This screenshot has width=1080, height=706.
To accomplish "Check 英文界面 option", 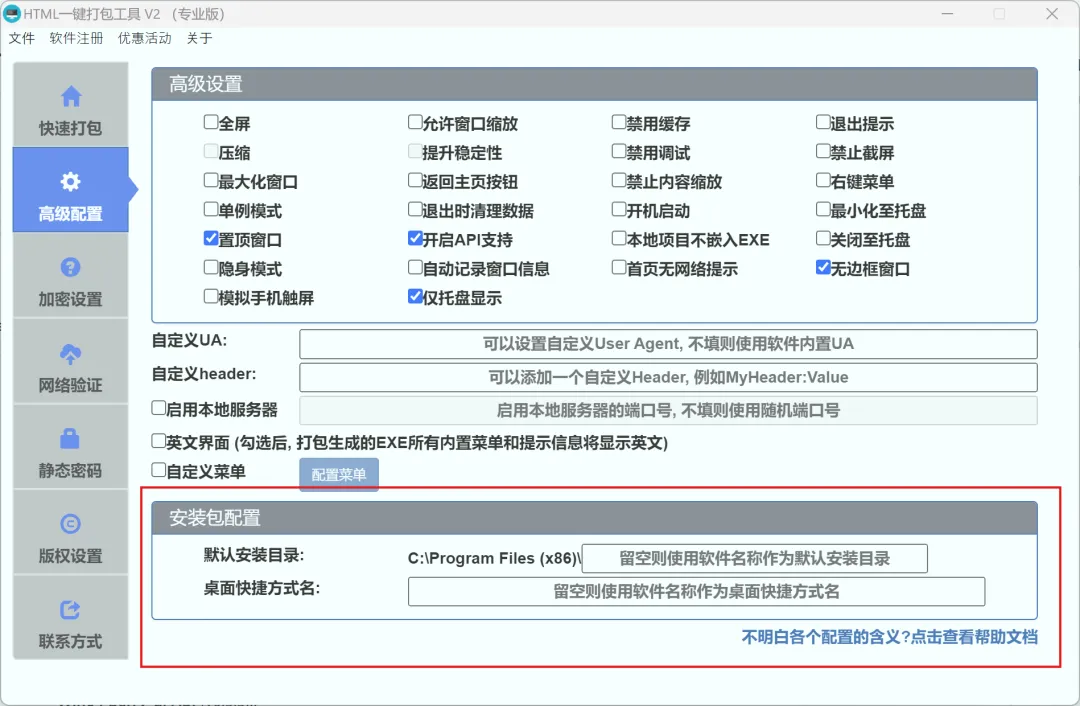I will pyautogui.click(x=158, y=441).
